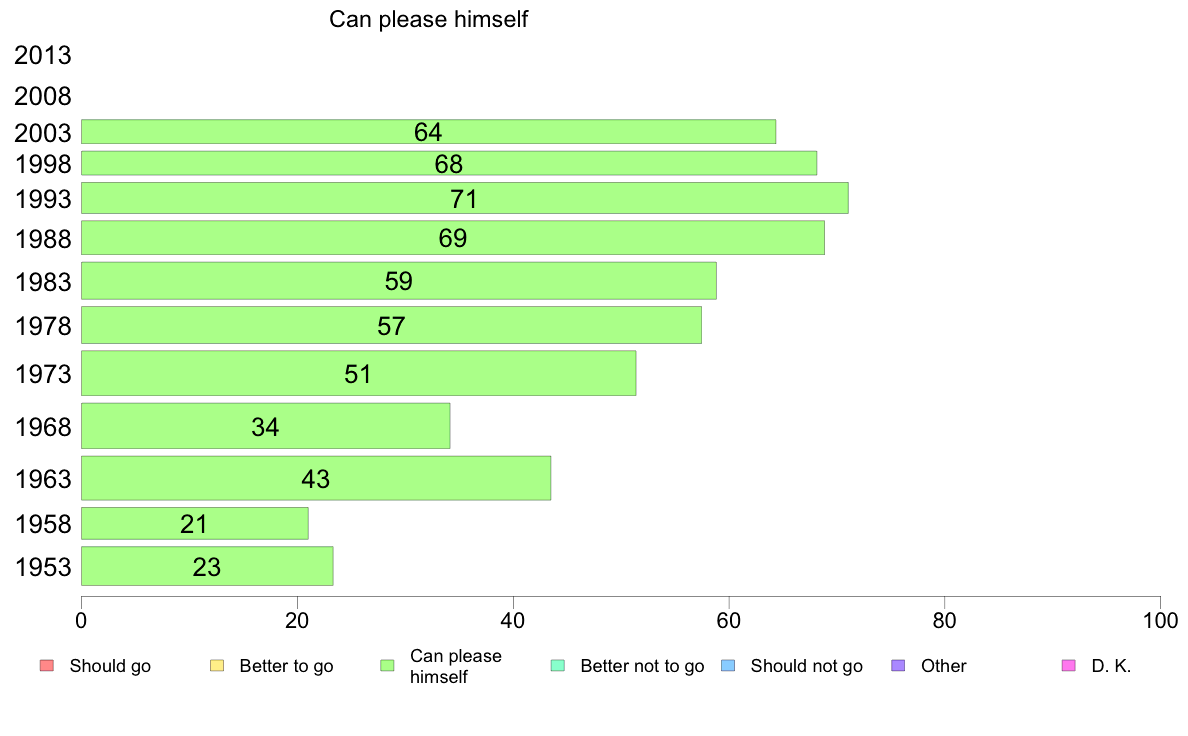Click the 100 axis tick label
The image size is (1188, 736).
pyautogui.click(x=1160, y=621)
